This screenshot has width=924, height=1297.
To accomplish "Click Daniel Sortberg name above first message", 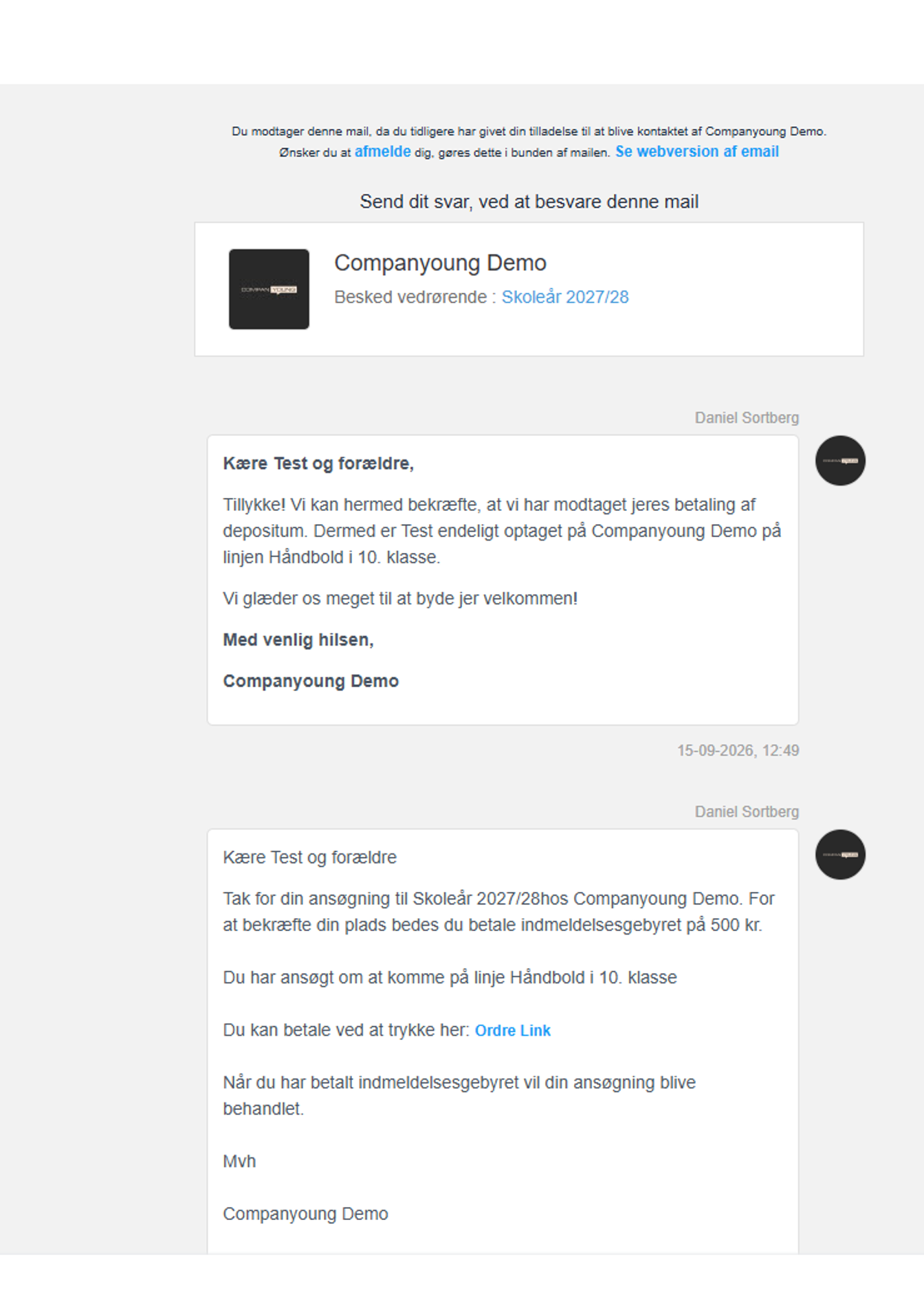I will (x=747, y=418).
